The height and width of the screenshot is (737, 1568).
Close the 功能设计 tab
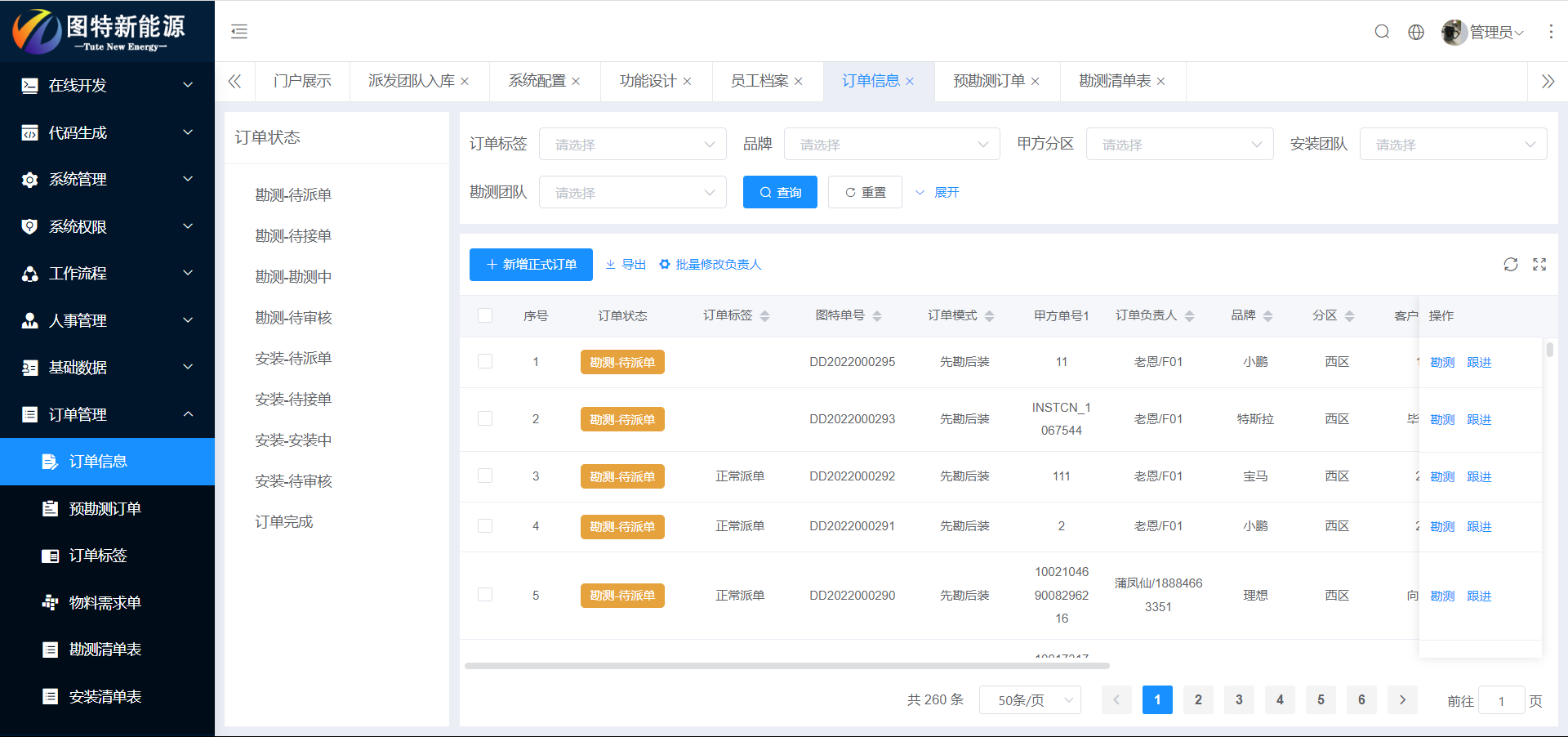point(687,82)
